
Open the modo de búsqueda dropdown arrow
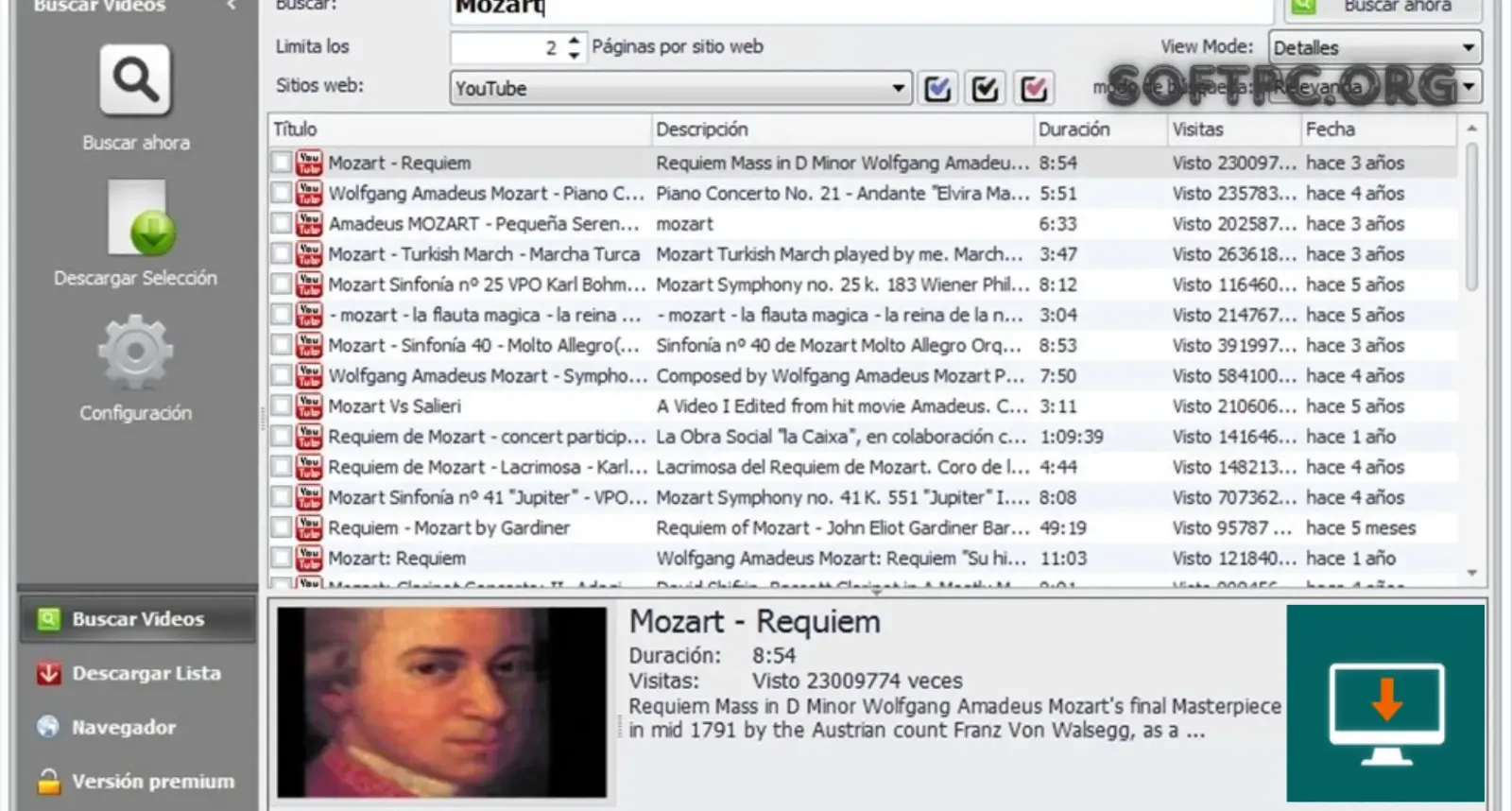[x=1469, y=87]
